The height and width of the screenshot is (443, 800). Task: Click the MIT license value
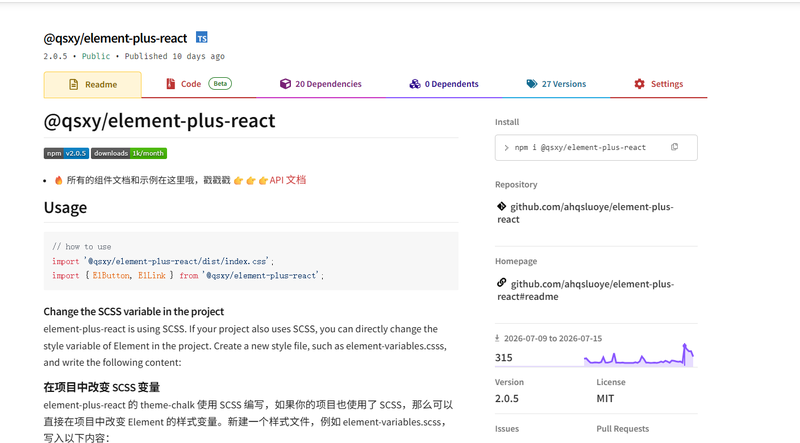pos(605,399)
